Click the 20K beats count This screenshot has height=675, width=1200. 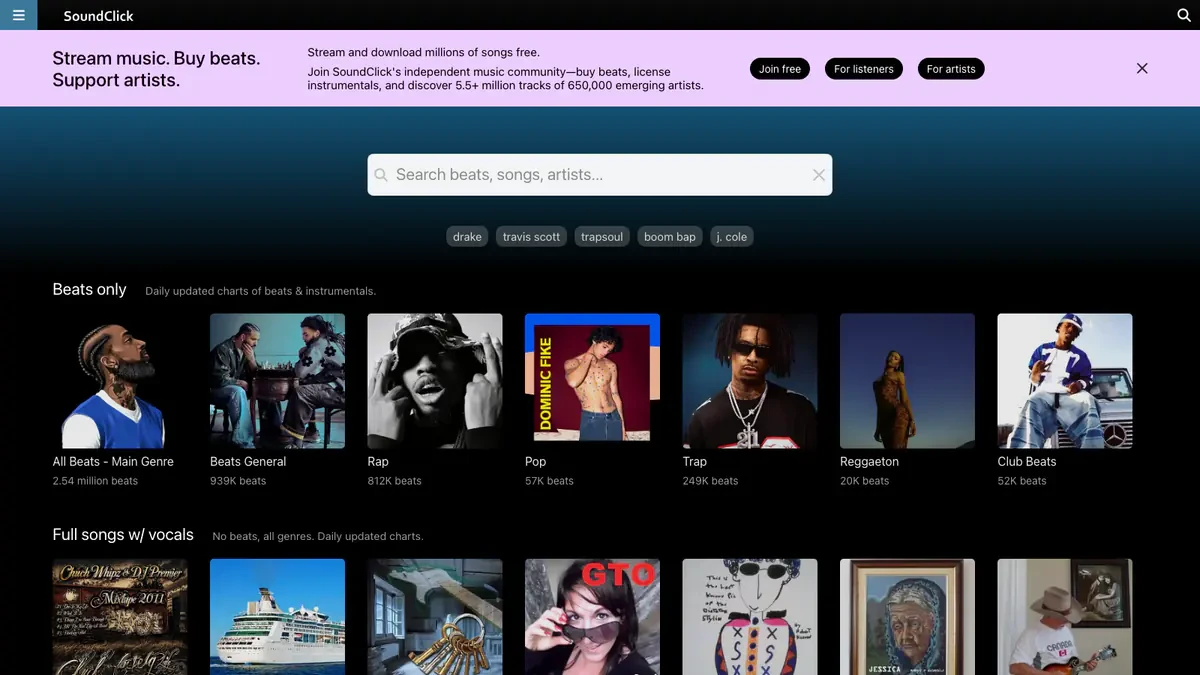pyautogui.click(x=864, y=481)
